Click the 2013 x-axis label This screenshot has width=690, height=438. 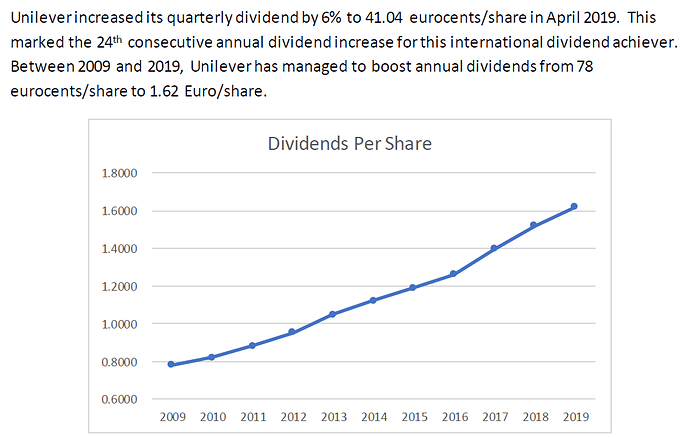pyautogui.click(x=334, y=416)
